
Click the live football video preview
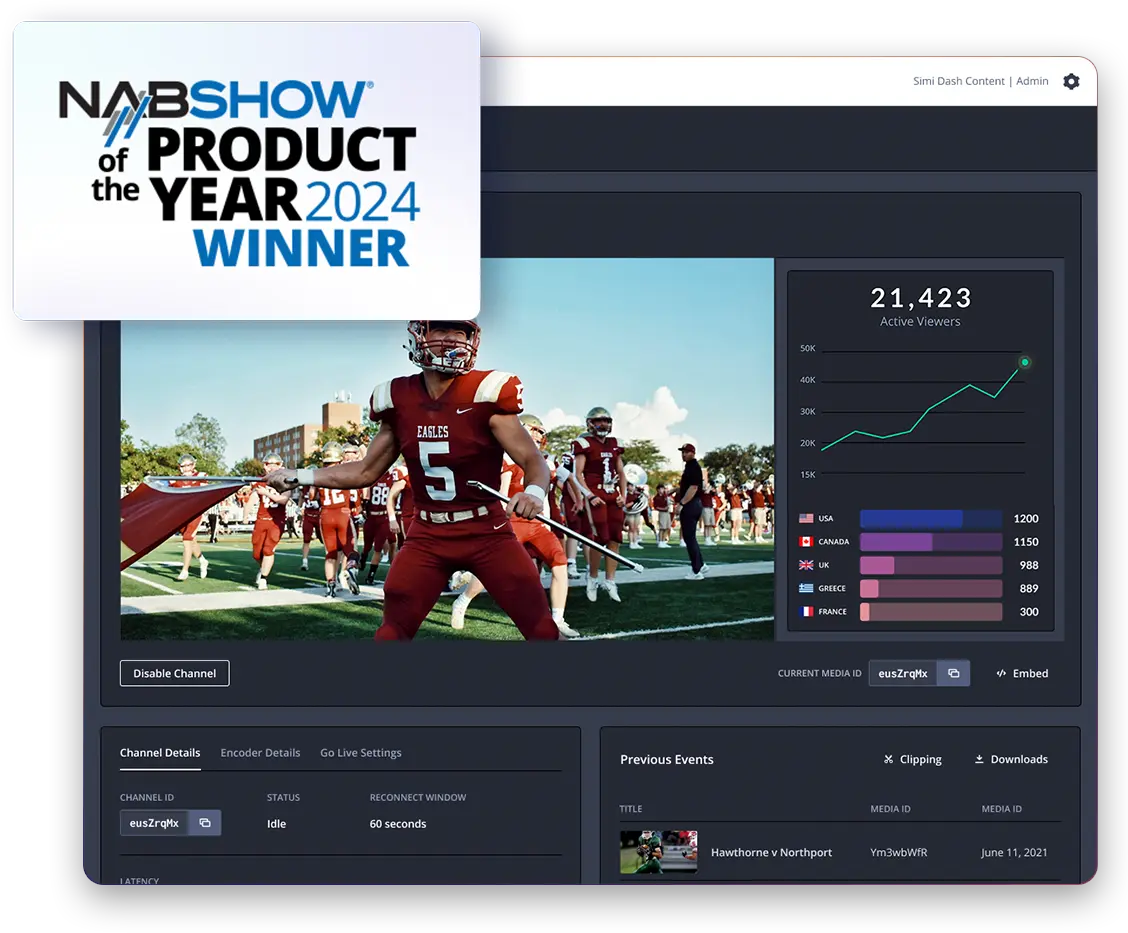point(447,449)
